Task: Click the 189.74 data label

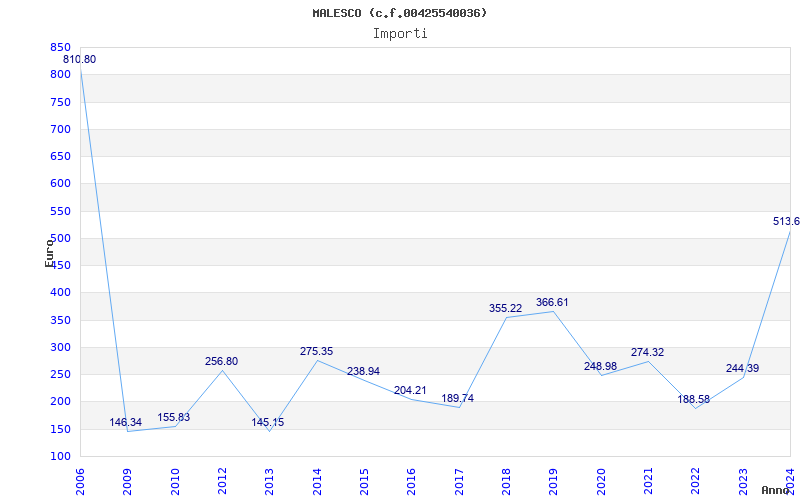Action: pos(458,398)
